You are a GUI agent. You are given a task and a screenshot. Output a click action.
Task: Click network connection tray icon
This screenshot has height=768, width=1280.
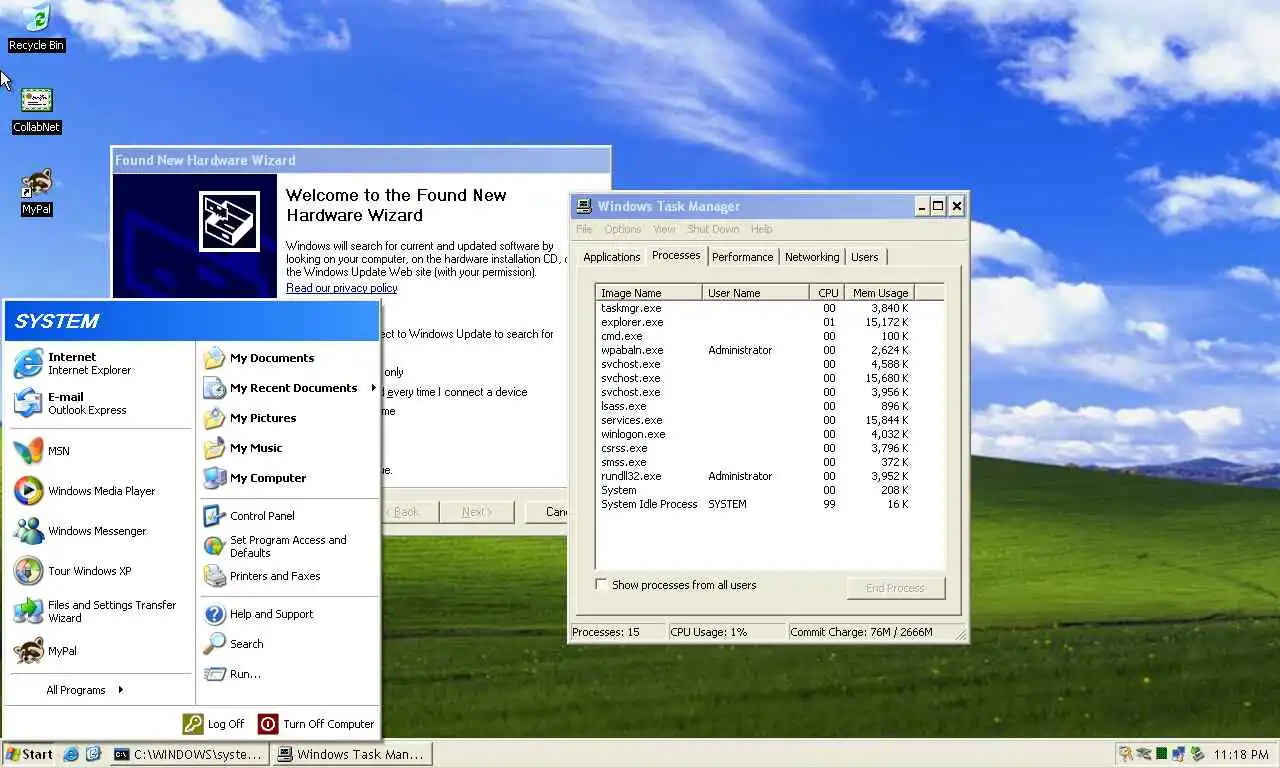pyautogui.click(x=1178, y=754)
